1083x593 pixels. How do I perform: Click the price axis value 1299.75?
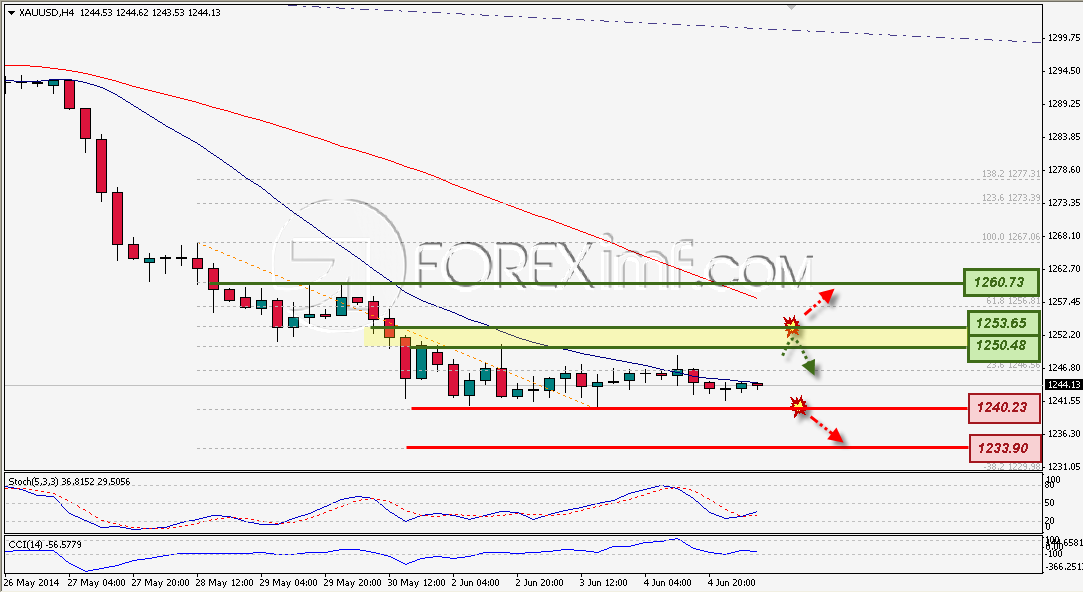[1064, 38]
